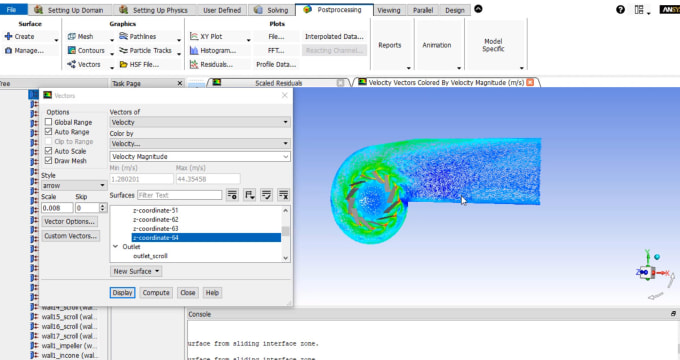Image resolution: width=680 pixels, height=360 pixels.
Task: Open the Profile Data plot option
Action: (276, 65)
